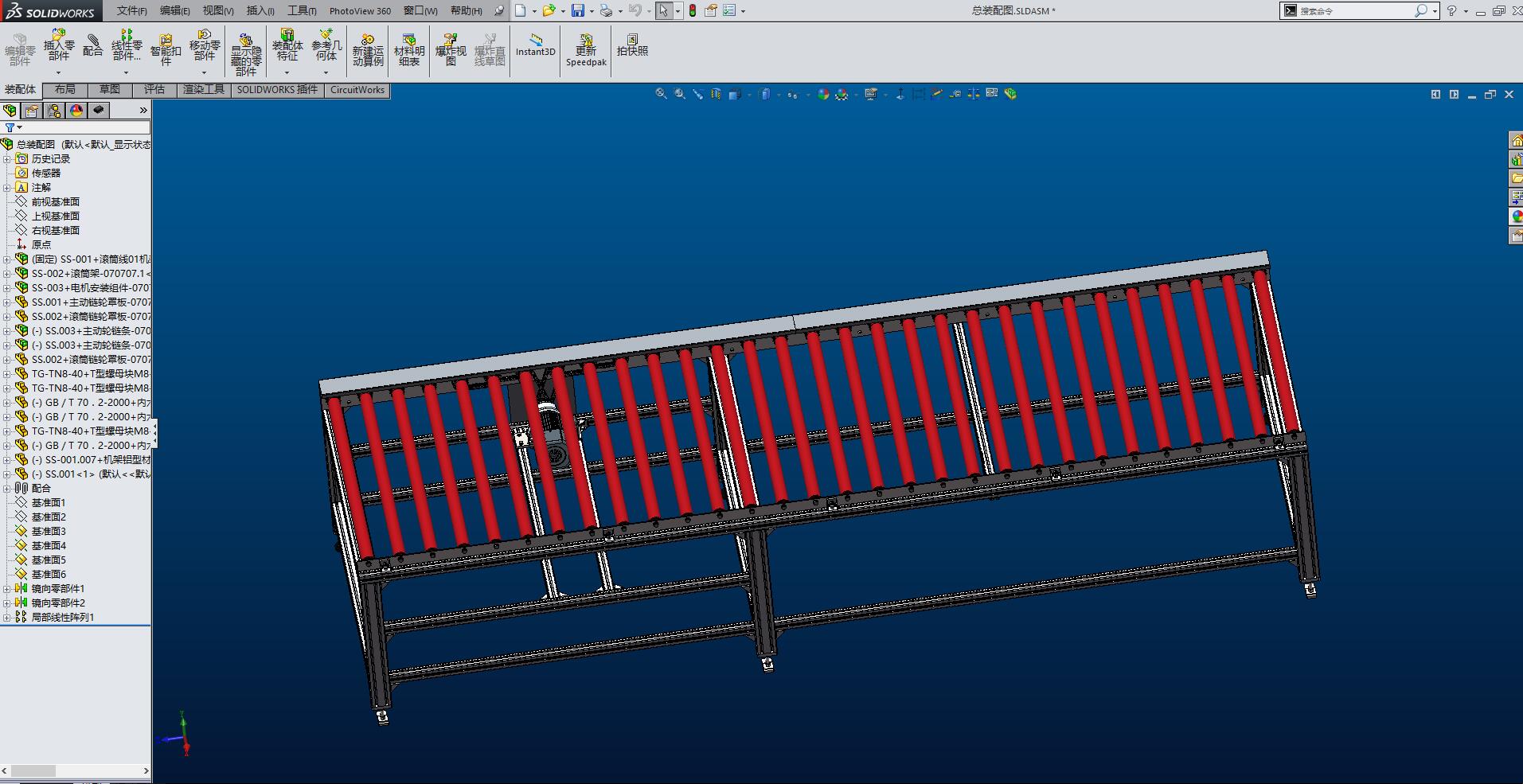Click the Print icon
The height and width of the screenshot is (784, 1523).
606,10
